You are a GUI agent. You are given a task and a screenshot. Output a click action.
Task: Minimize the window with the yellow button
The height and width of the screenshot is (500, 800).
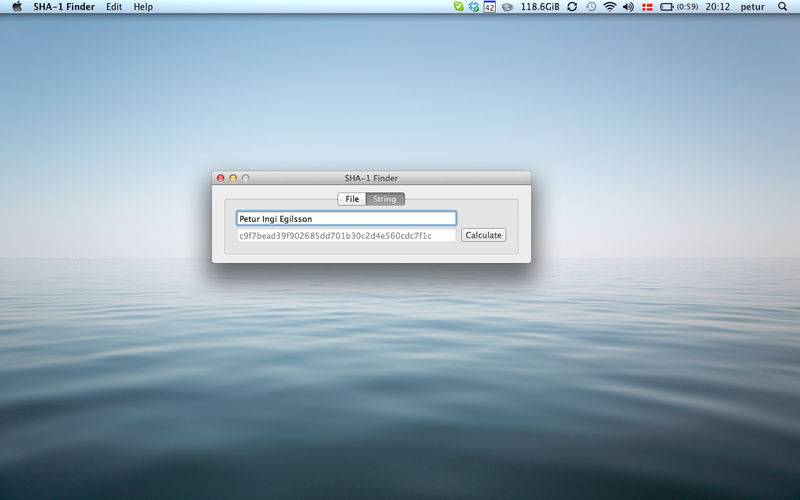pyautogui.click(x=233, y=178)
